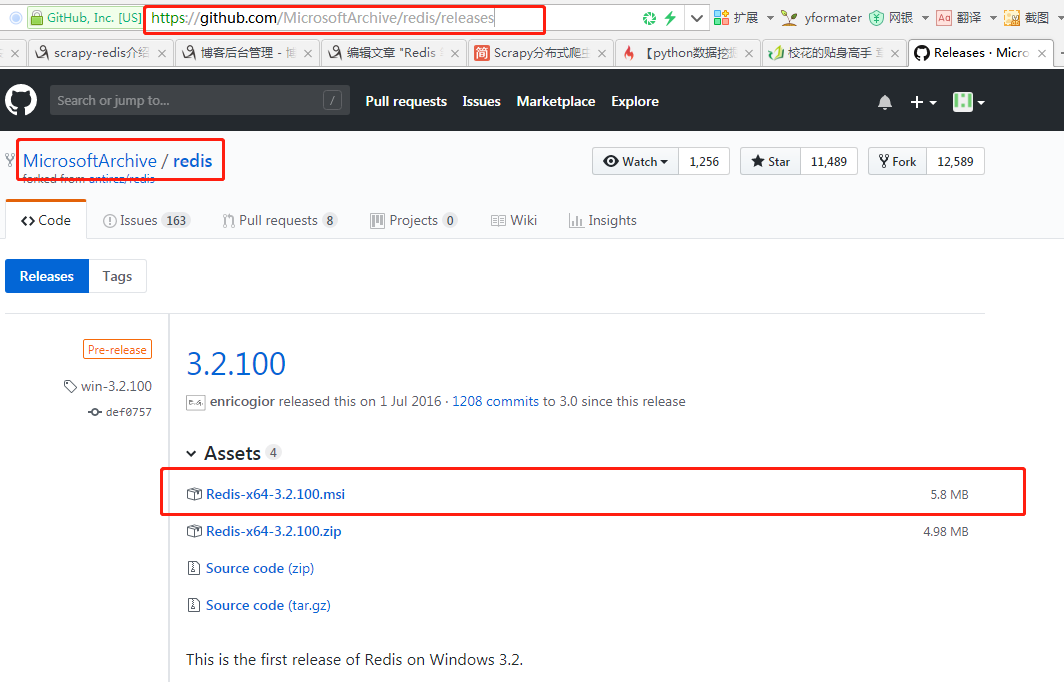Switch to the Issues 163 tab
This screenshot has height=682, width=1064.
pyautogui.click(x=147, y=221)
